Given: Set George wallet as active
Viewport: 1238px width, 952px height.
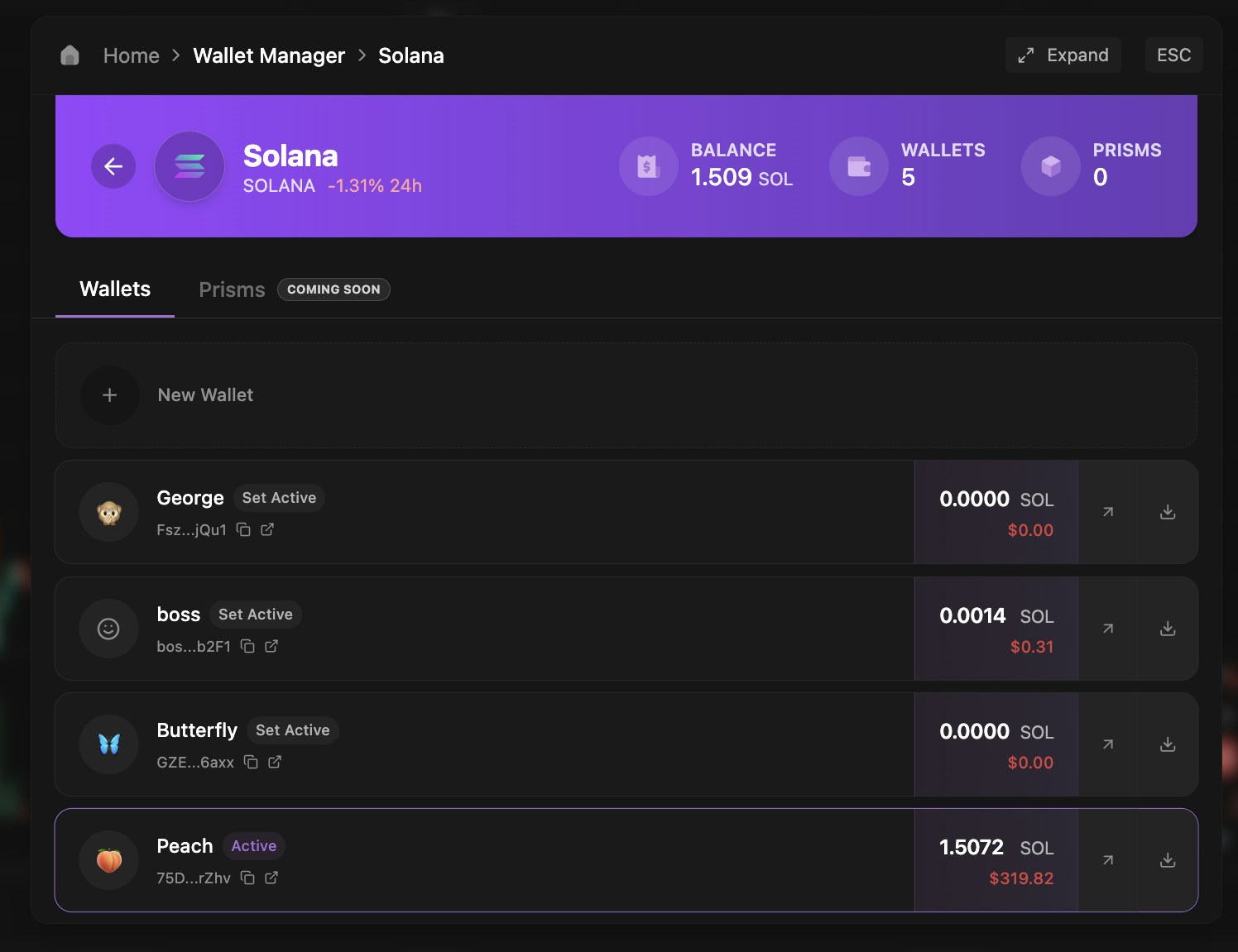Looking at the screenshot, I should tap(279, 498).
